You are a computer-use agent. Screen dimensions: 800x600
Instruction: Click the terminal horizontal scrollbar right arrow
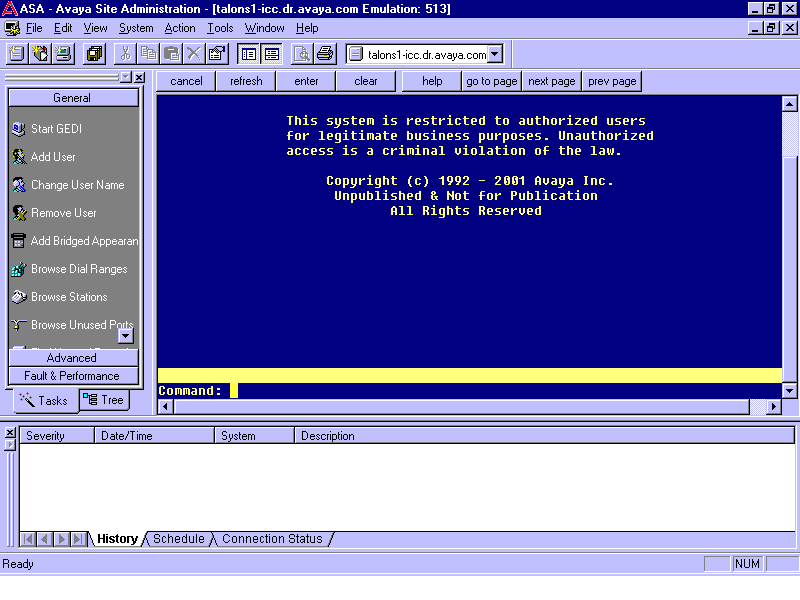pos(774,407)
